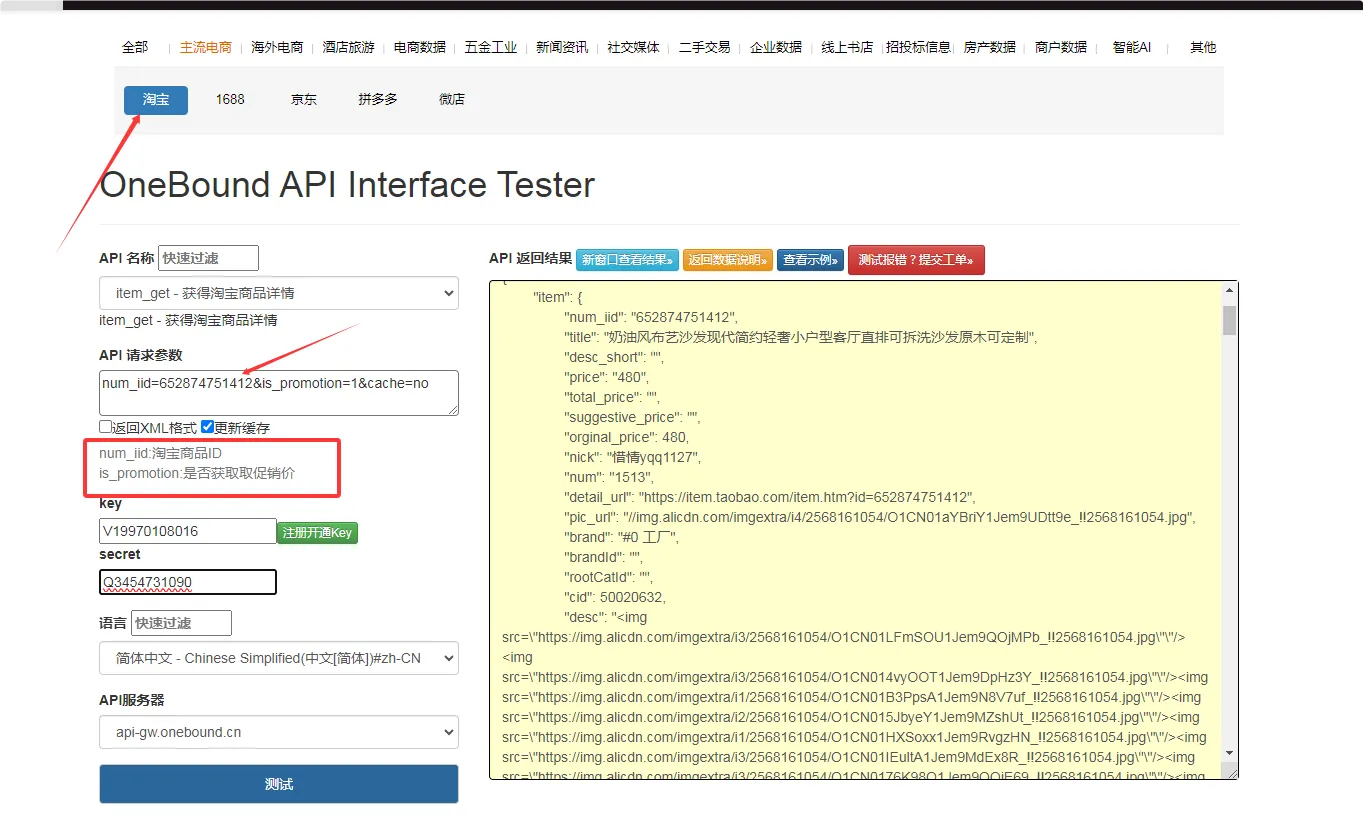
Task: Focus the 语言 quick filter field
Action: pyautogui.click(x=181, y=623)
